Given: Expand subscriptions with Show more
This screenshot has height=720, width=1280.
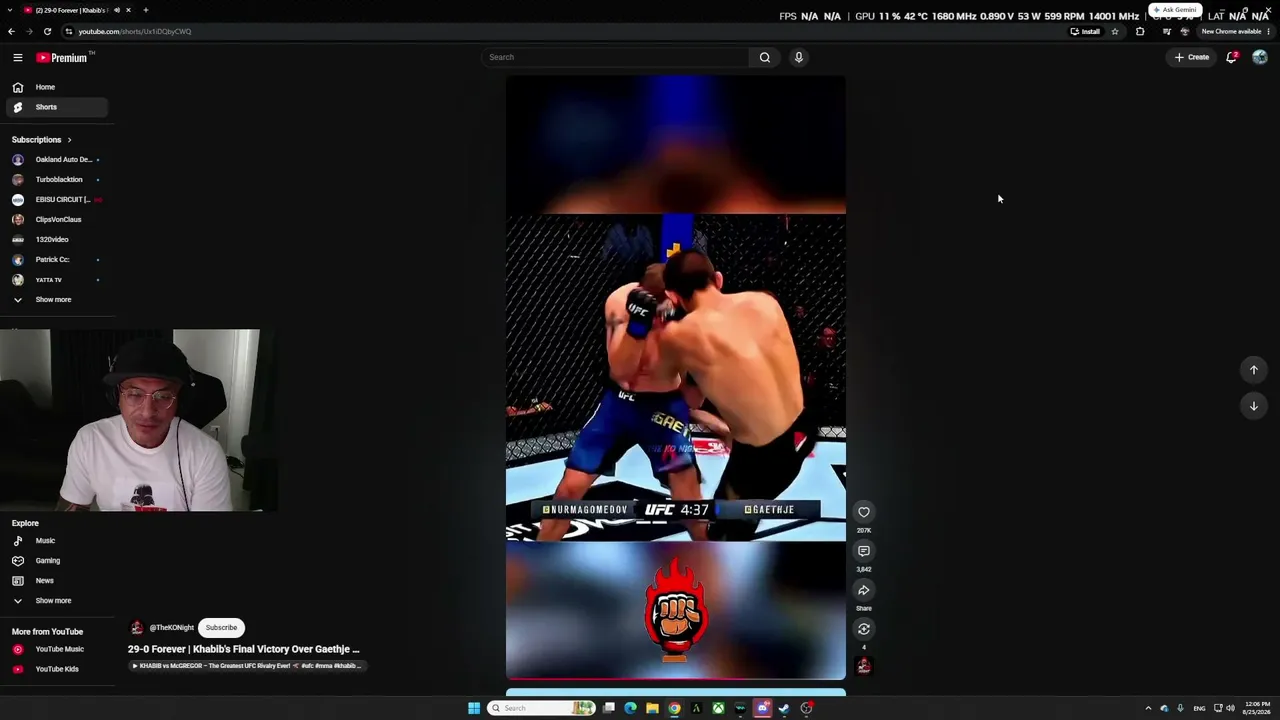Looking at the screenshot, I should tap(56, 300).
